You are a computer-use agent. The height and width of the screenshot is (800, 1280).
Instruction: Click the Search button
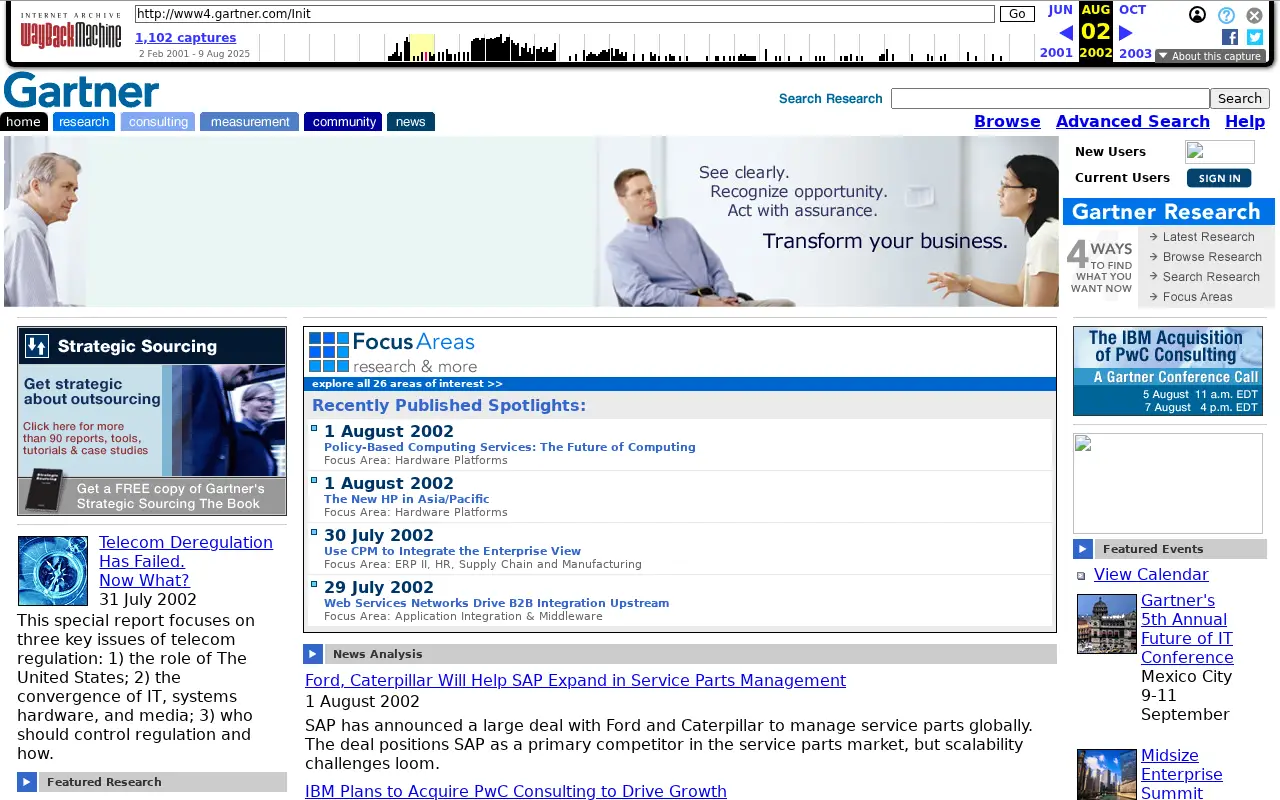[x=1240, y=98]
